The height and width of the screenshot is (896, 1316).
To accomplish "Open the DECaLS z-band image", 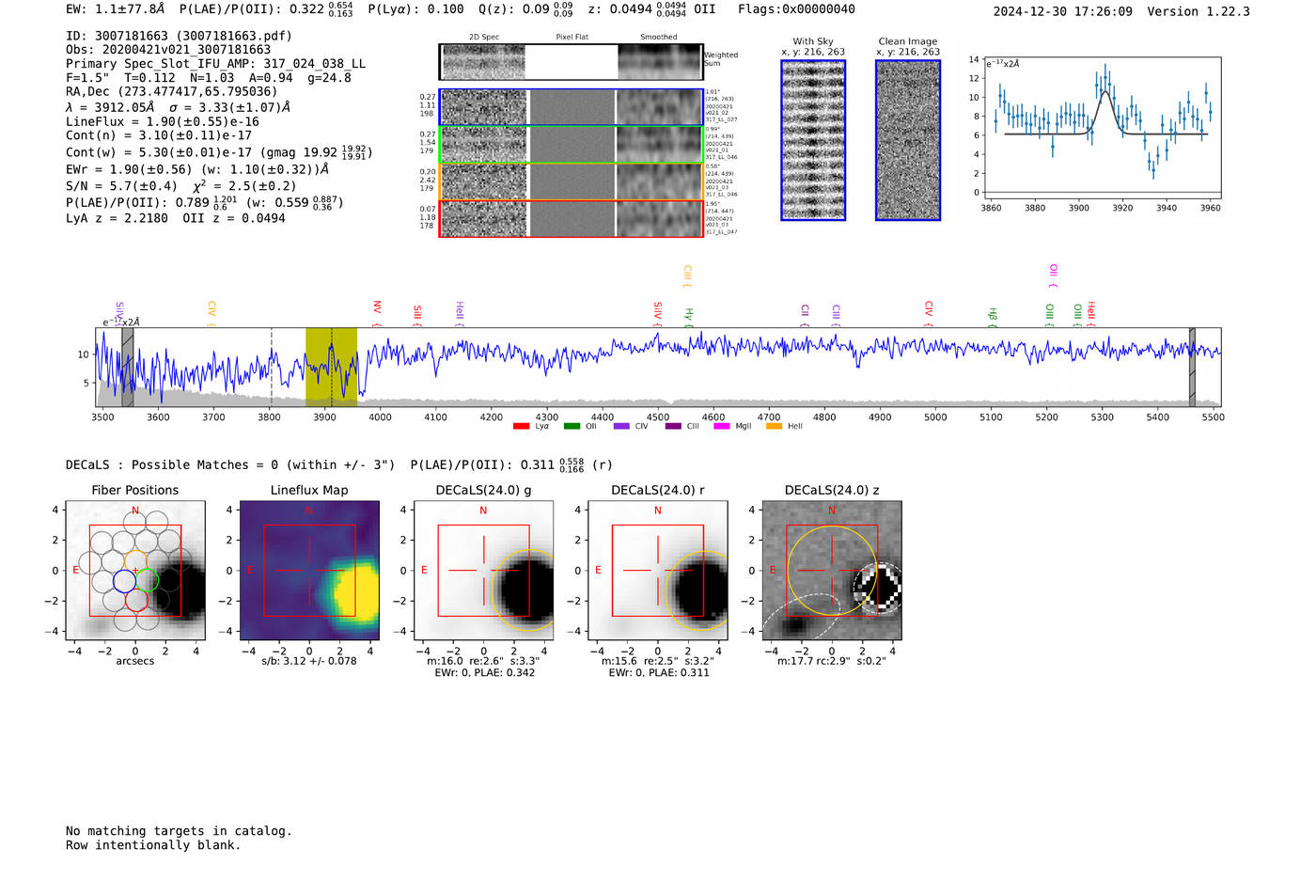I will pyautogui.click(x=832, y=571).
